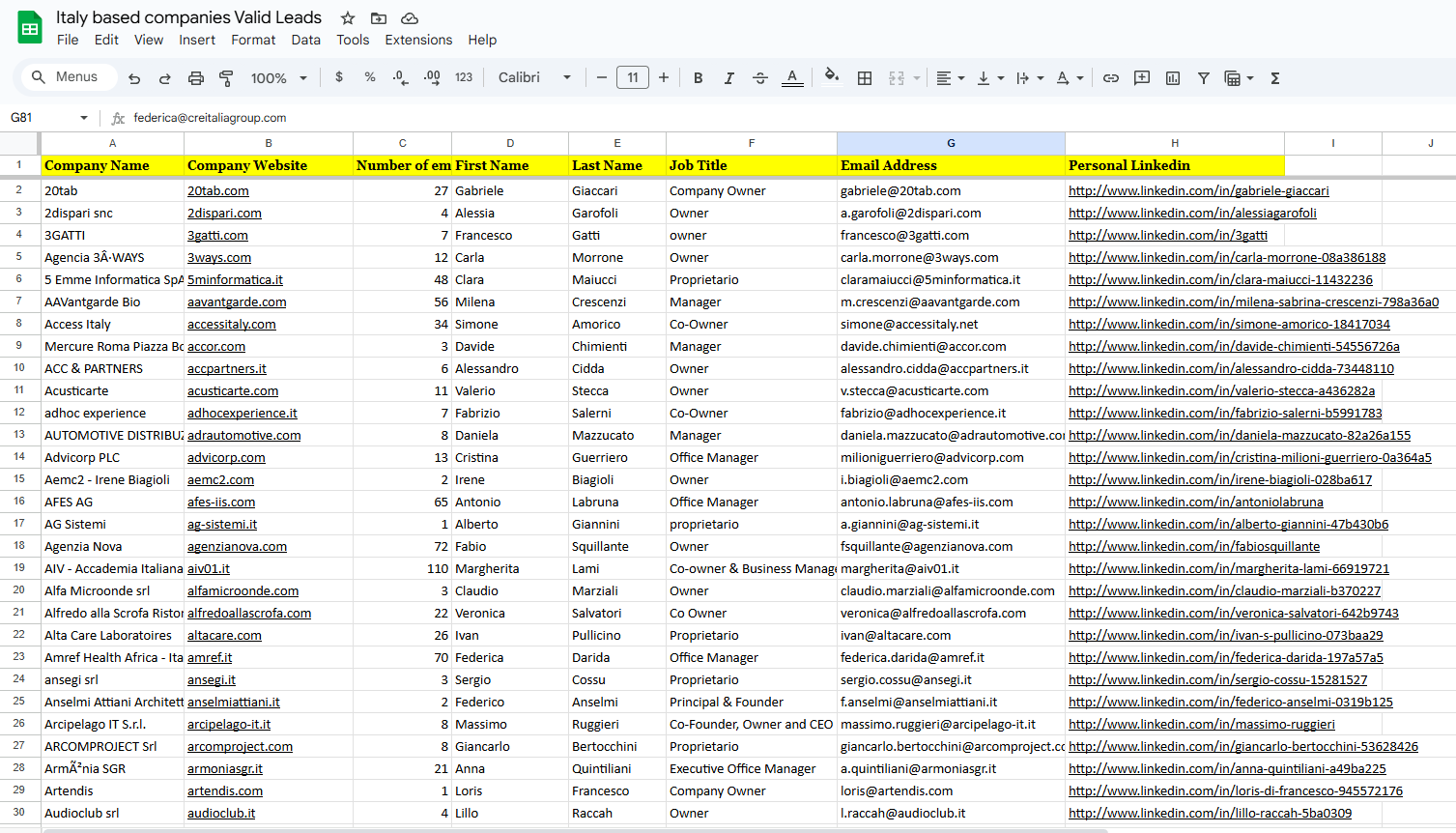
Task: Toggle Italic formatting
Action: (729, 78)
